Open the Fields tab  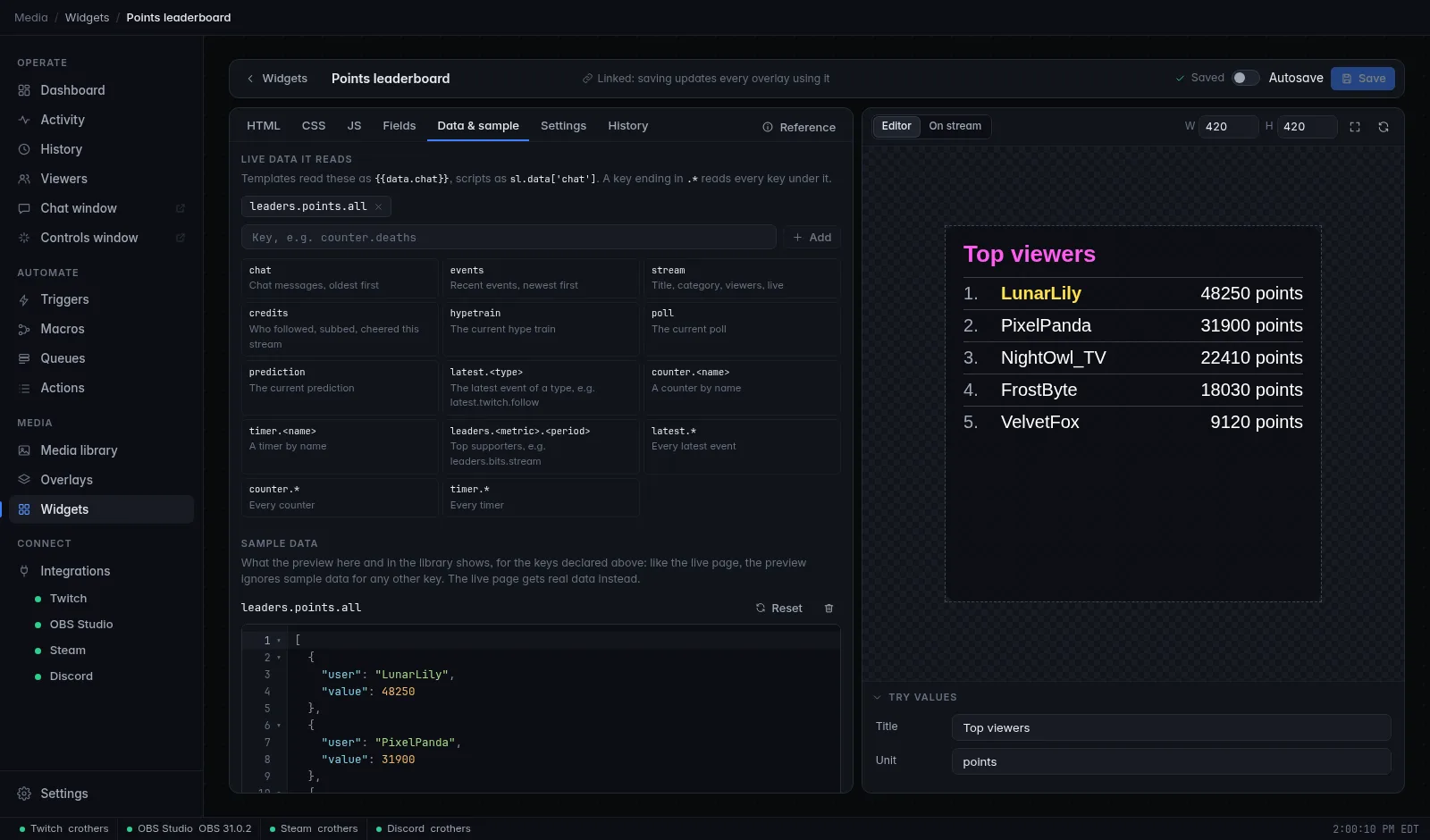click(x=400, y=126)
